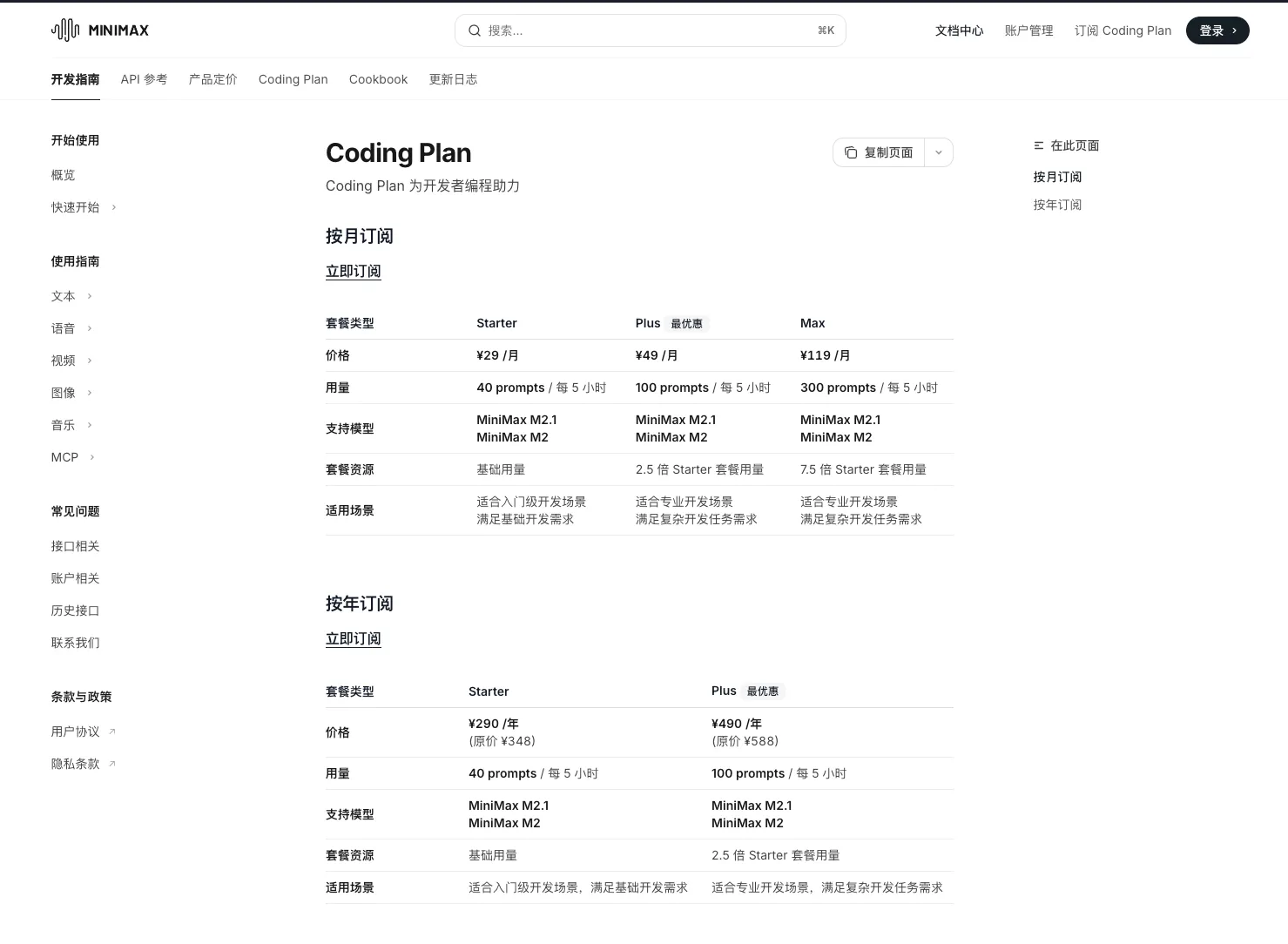The height and width of the screenshot is (944, 1288).
Task: Click 最优惠 badge in yearly table
Action: [x=763, y=691]
